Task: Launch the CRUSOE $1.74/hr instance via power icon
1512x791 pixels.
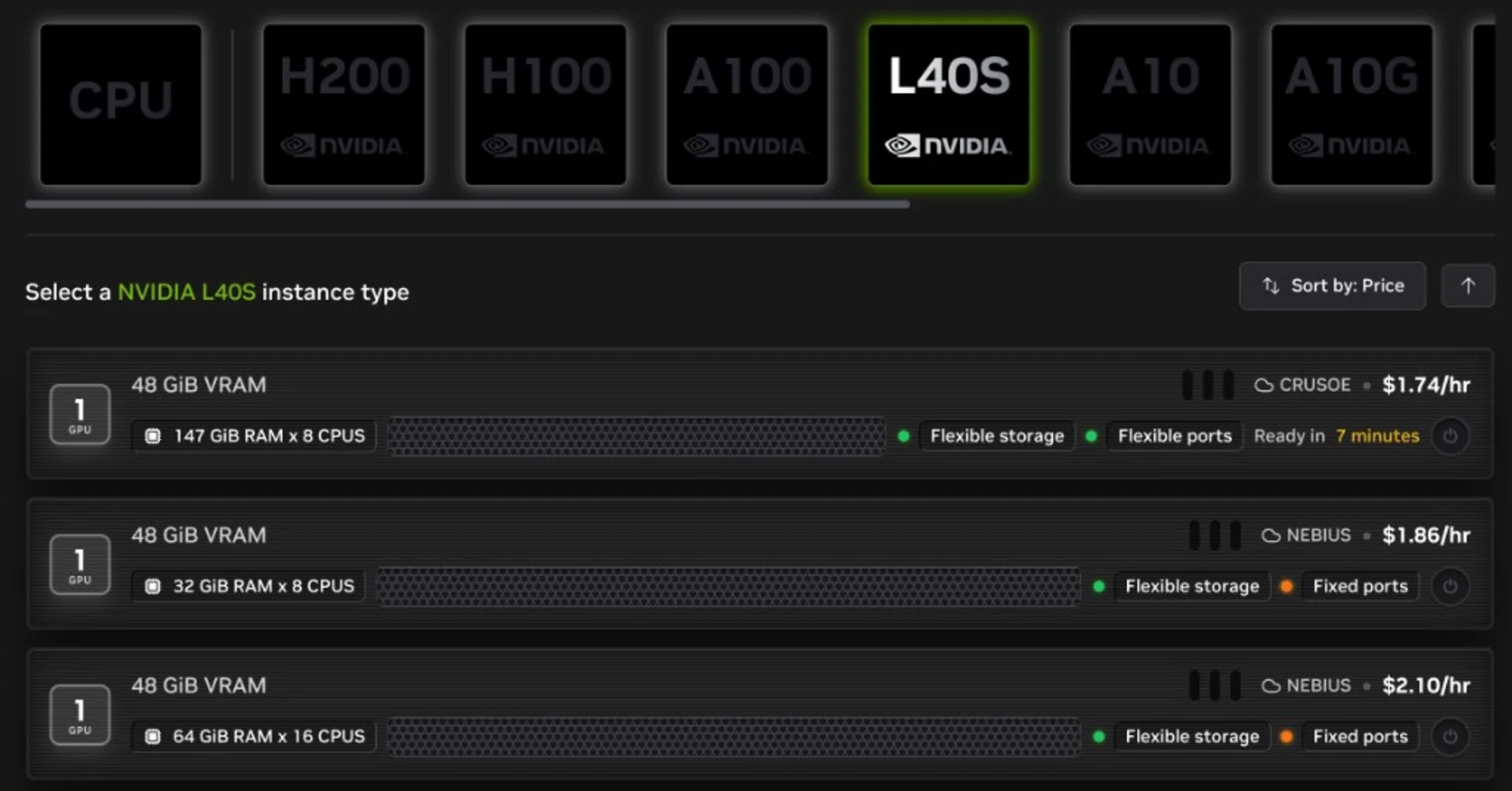Action: tap(1451, 436)
